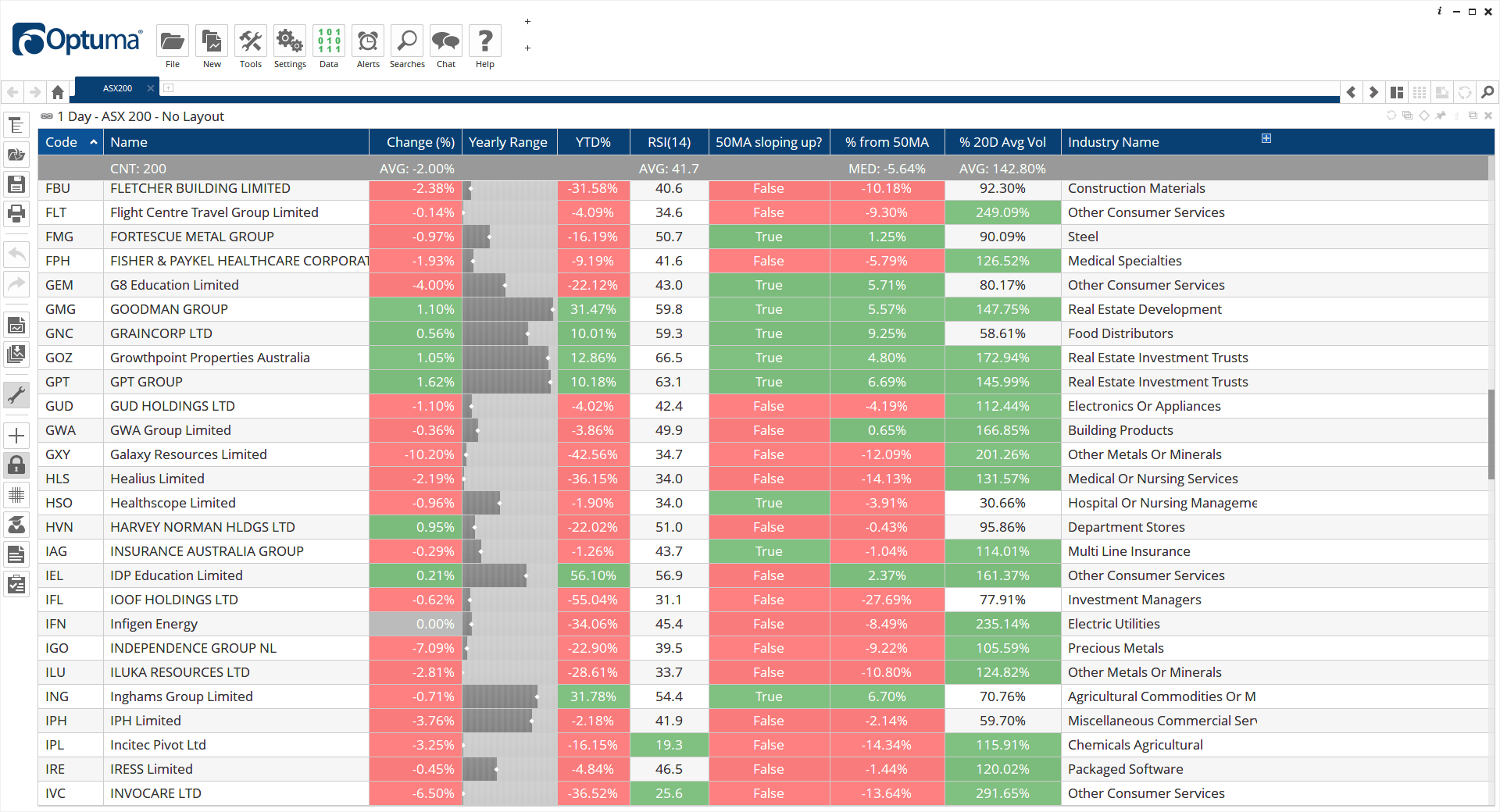Sort by 50MA sloping up? column header
Viewport: 1500px width, 812px height.
coord(770,142)
